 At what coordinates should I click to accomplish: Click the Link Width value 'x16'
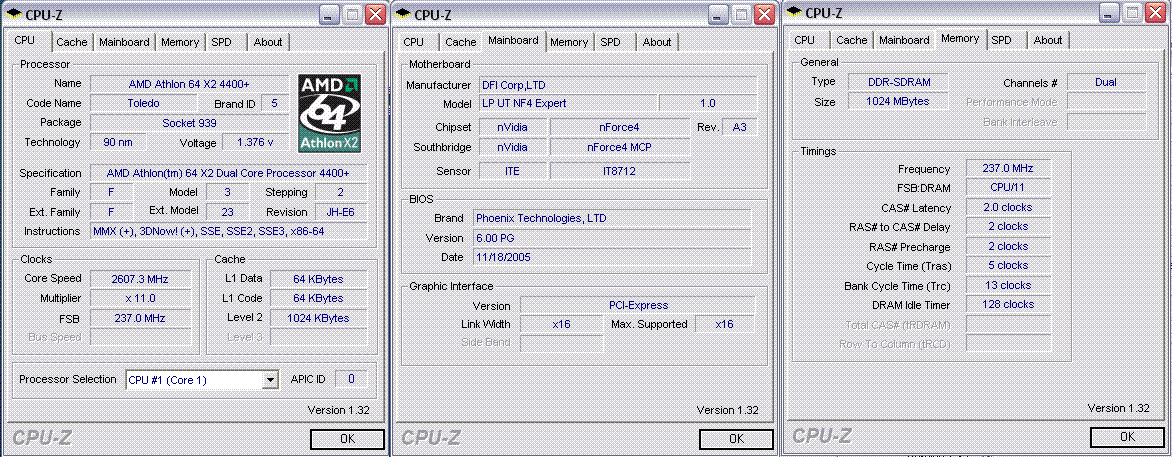tap(561, 324)
